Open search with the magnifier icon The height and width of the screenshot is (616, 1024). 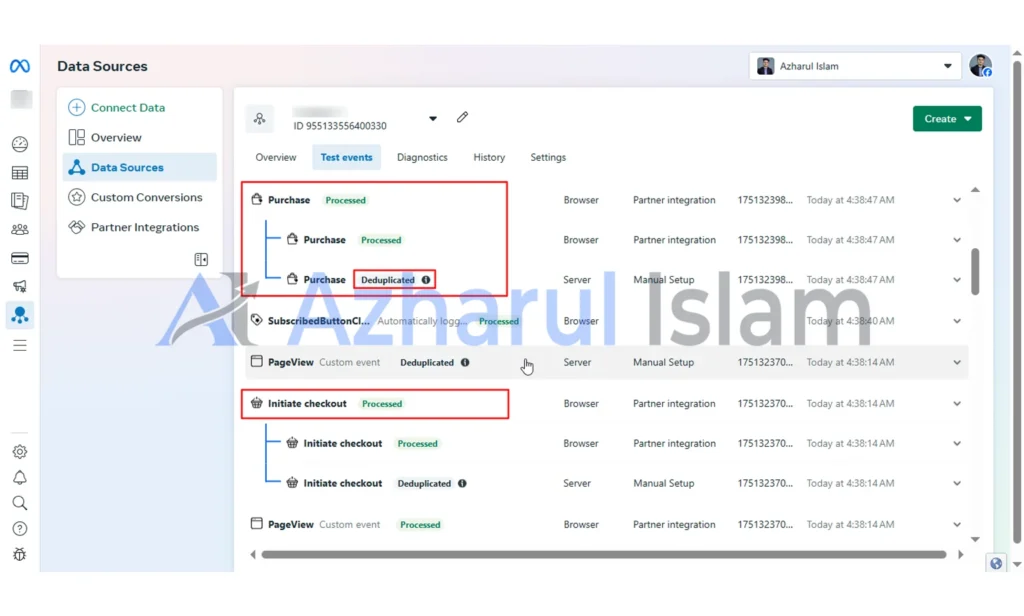(20, 503)
